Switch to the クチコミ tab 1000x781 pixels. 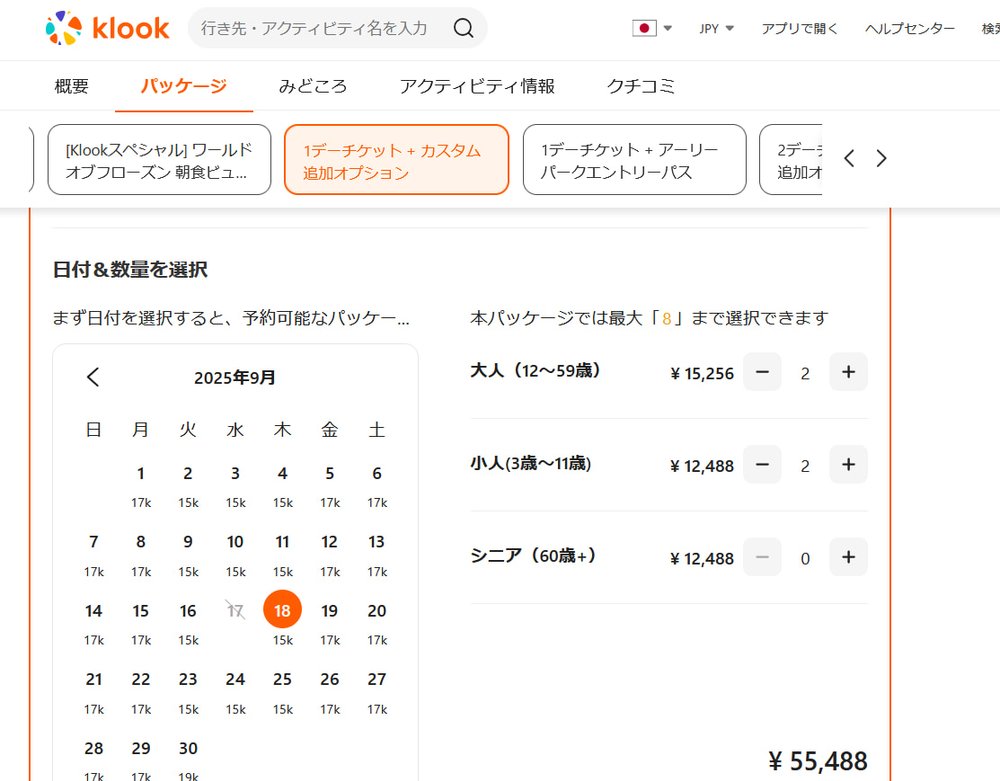pyautogui.click(x=640, y=86)
